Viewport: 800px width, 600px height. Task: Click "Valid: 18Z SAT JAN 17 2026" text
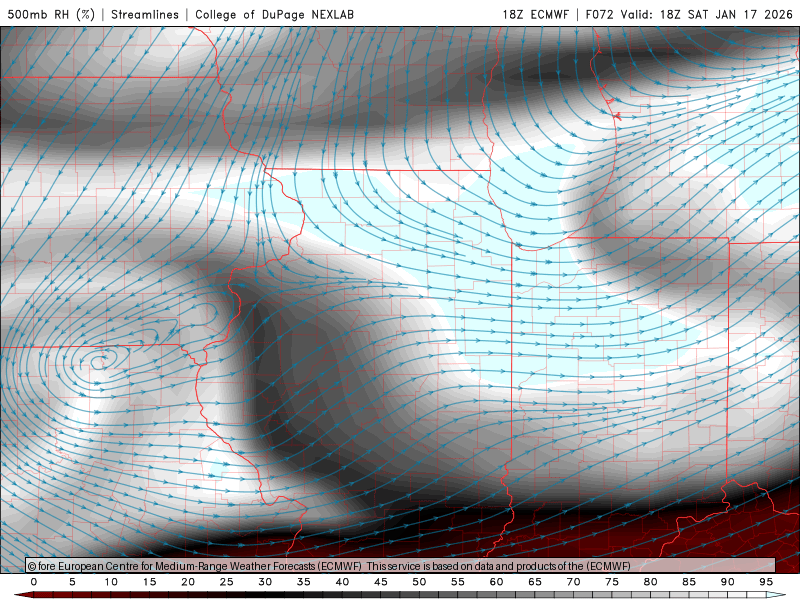707,14
